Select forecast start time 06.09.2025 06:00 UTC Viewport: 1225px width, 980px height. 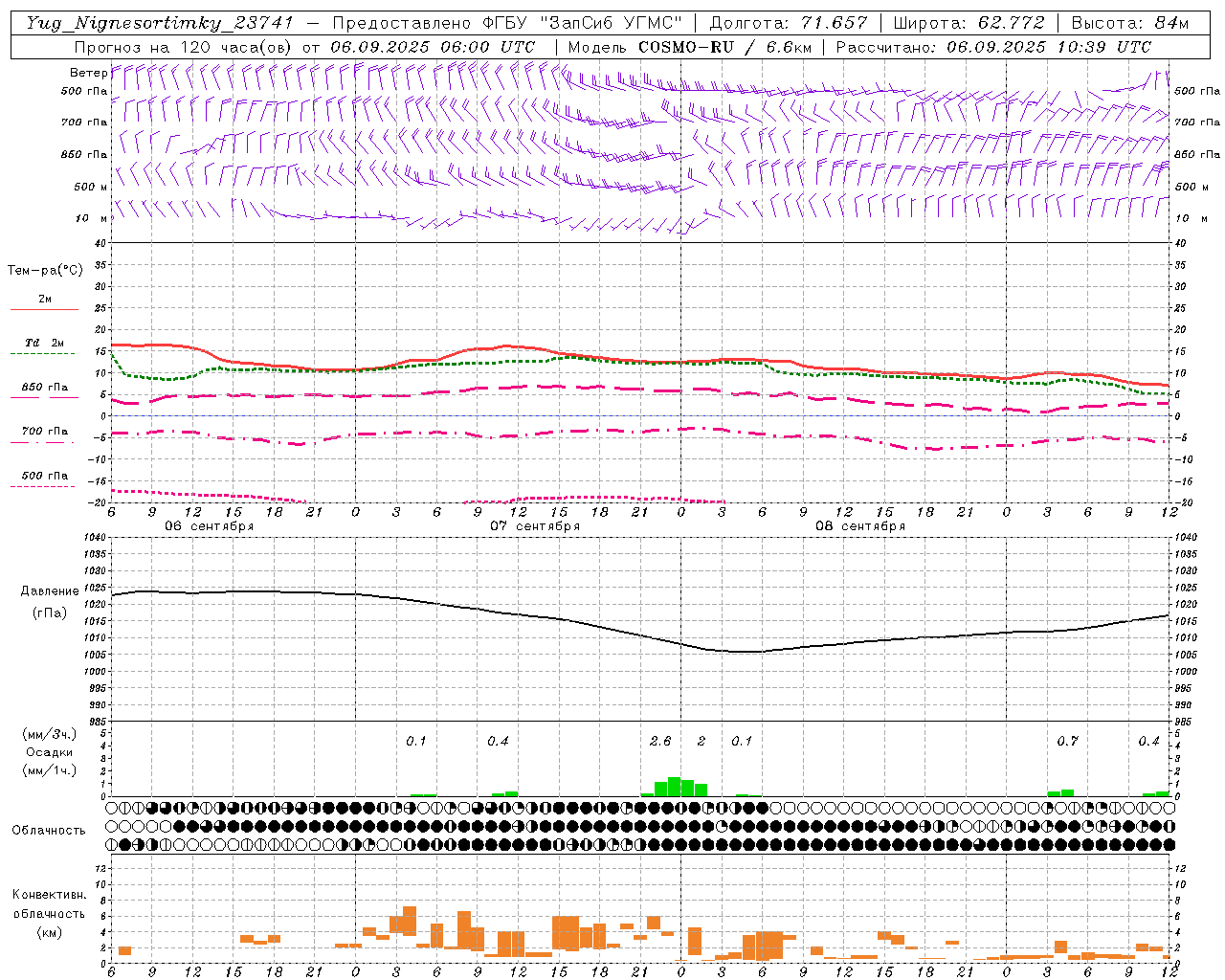tap(433, 47)
